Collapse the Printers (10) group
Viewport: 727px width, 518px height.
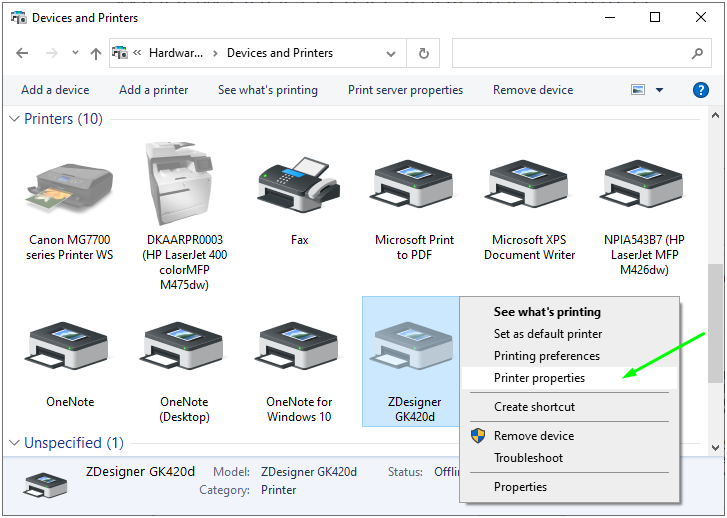(14, 119)
